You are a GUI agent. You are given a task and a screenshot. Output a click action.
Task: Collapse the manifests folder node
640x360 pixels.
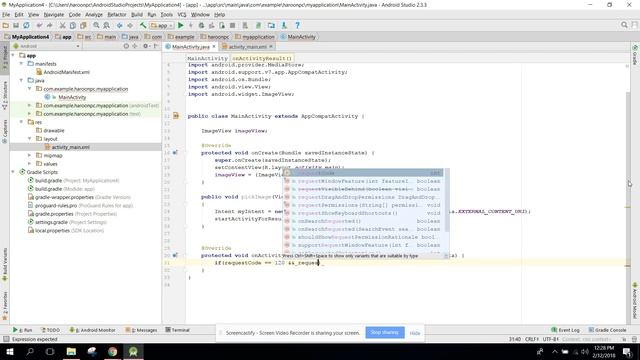coord(22,64)
